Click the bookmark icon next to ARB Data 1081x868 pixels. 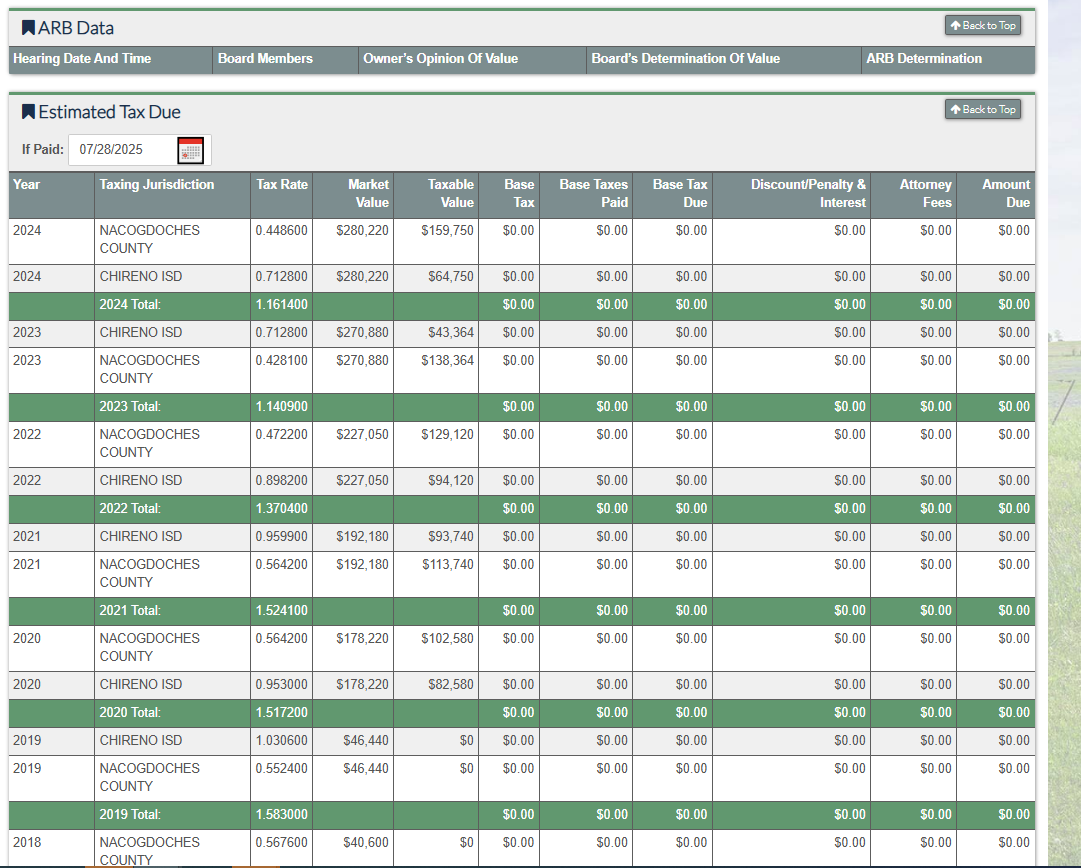pos(28,28)
